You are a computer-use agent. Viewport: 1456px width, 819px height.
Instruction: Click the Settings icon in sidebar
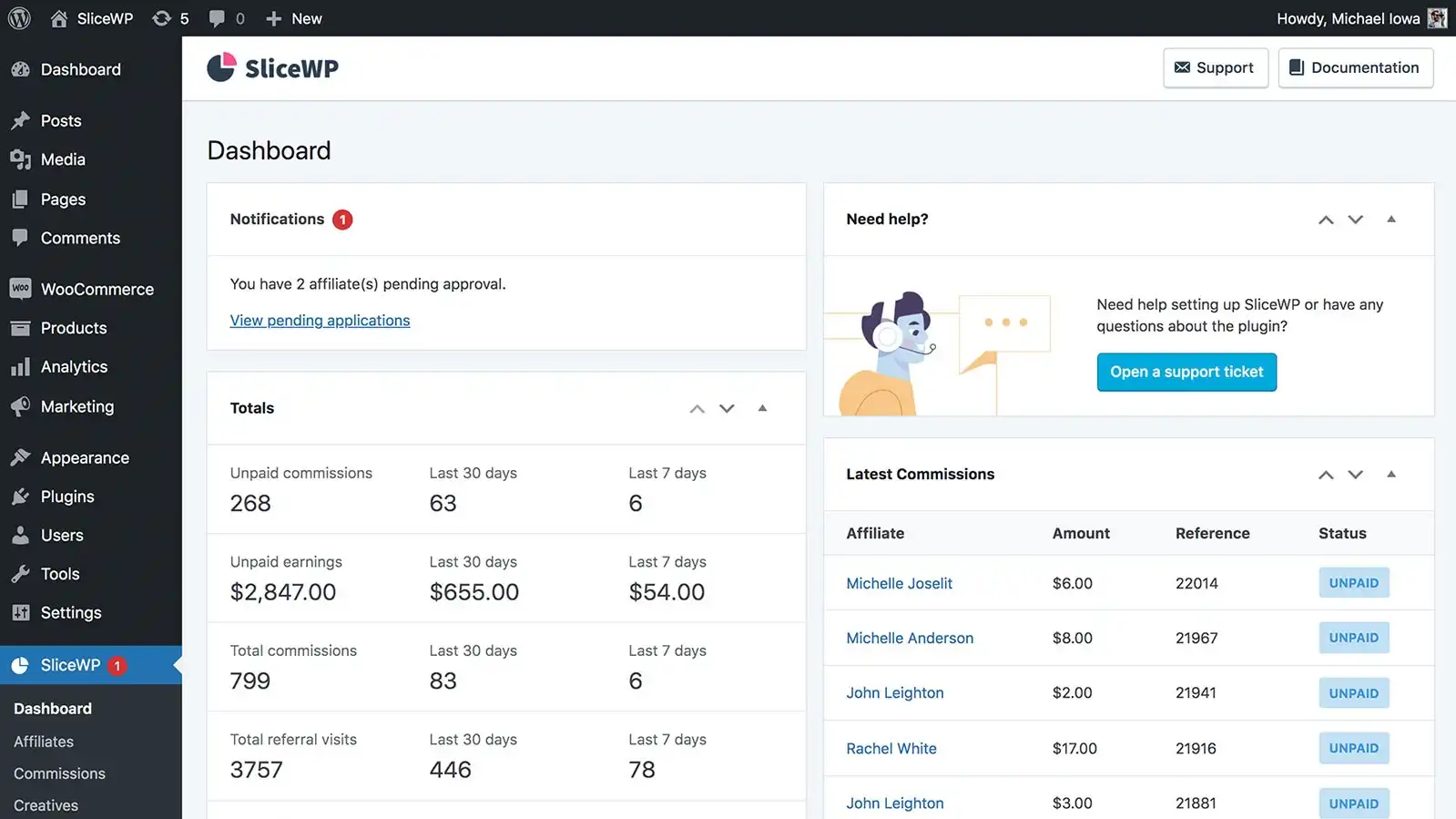[x=20, y=613]
